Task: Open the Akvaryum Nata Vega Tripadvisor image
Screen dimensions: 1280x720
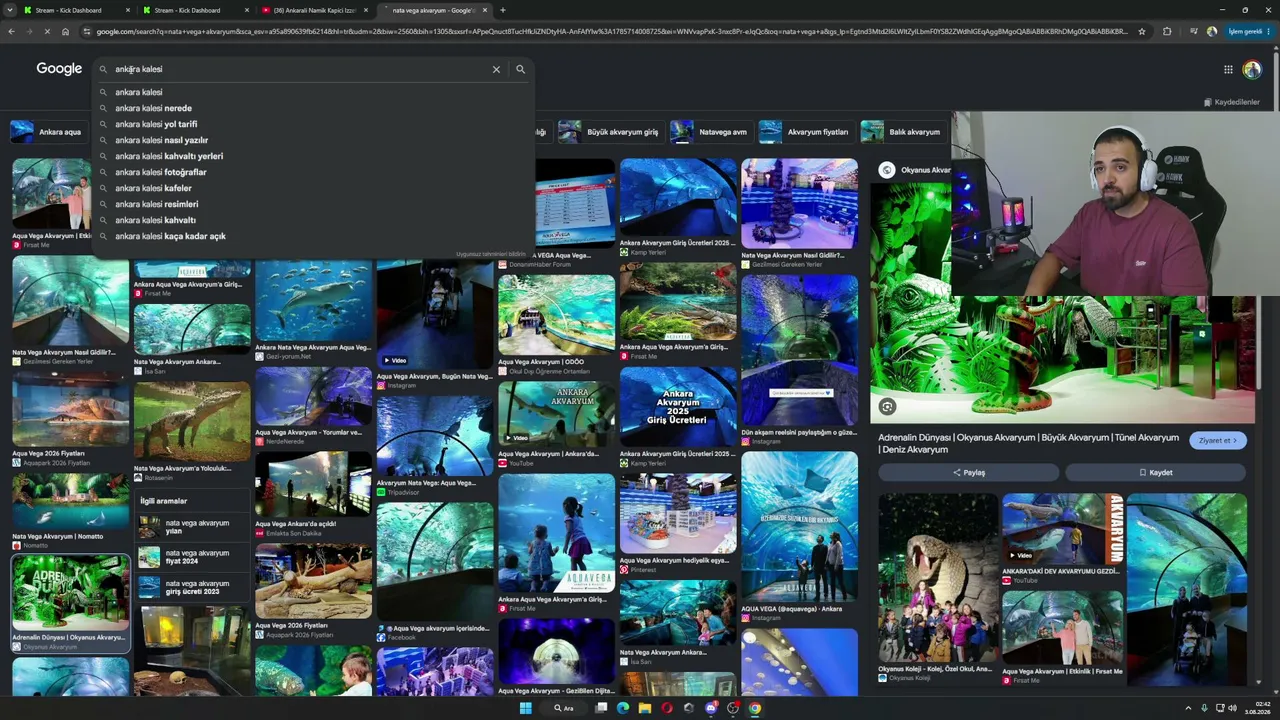Action: 434,436
